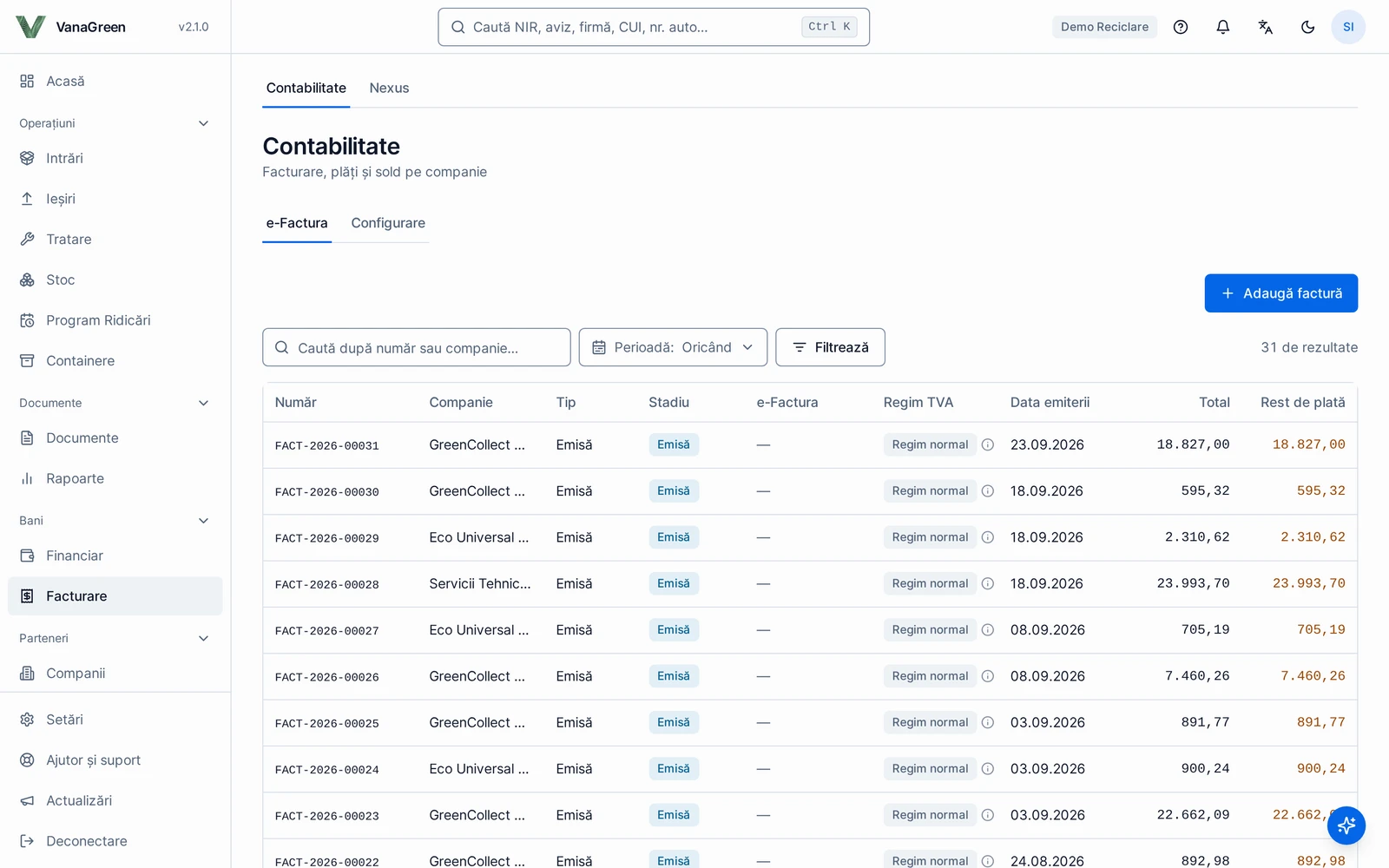Focus the invoice number or company search

click(x=417, y=347)
